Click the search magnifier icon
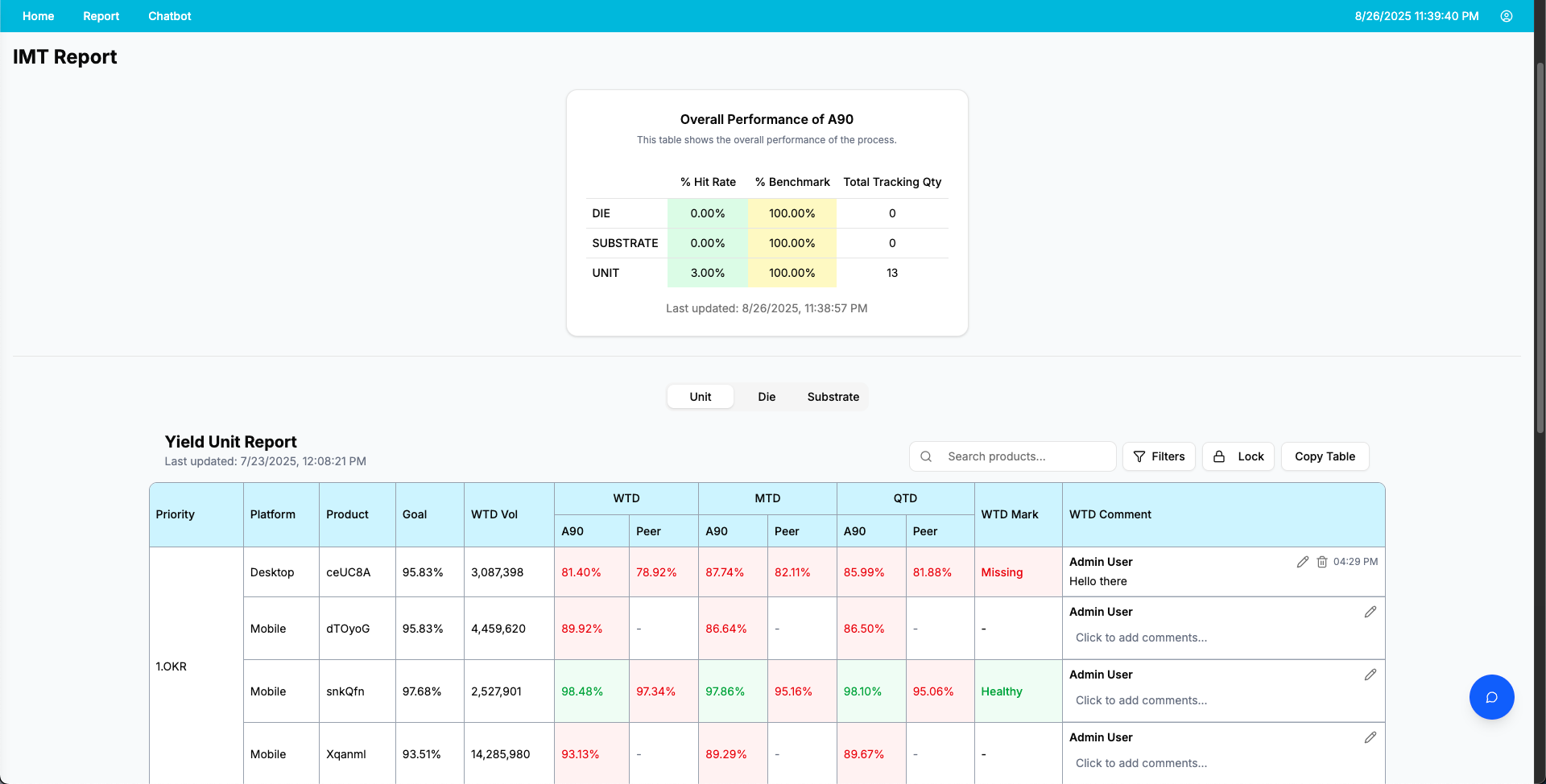Viewport: 1546px width, 784px height. [x=926, y=456]
